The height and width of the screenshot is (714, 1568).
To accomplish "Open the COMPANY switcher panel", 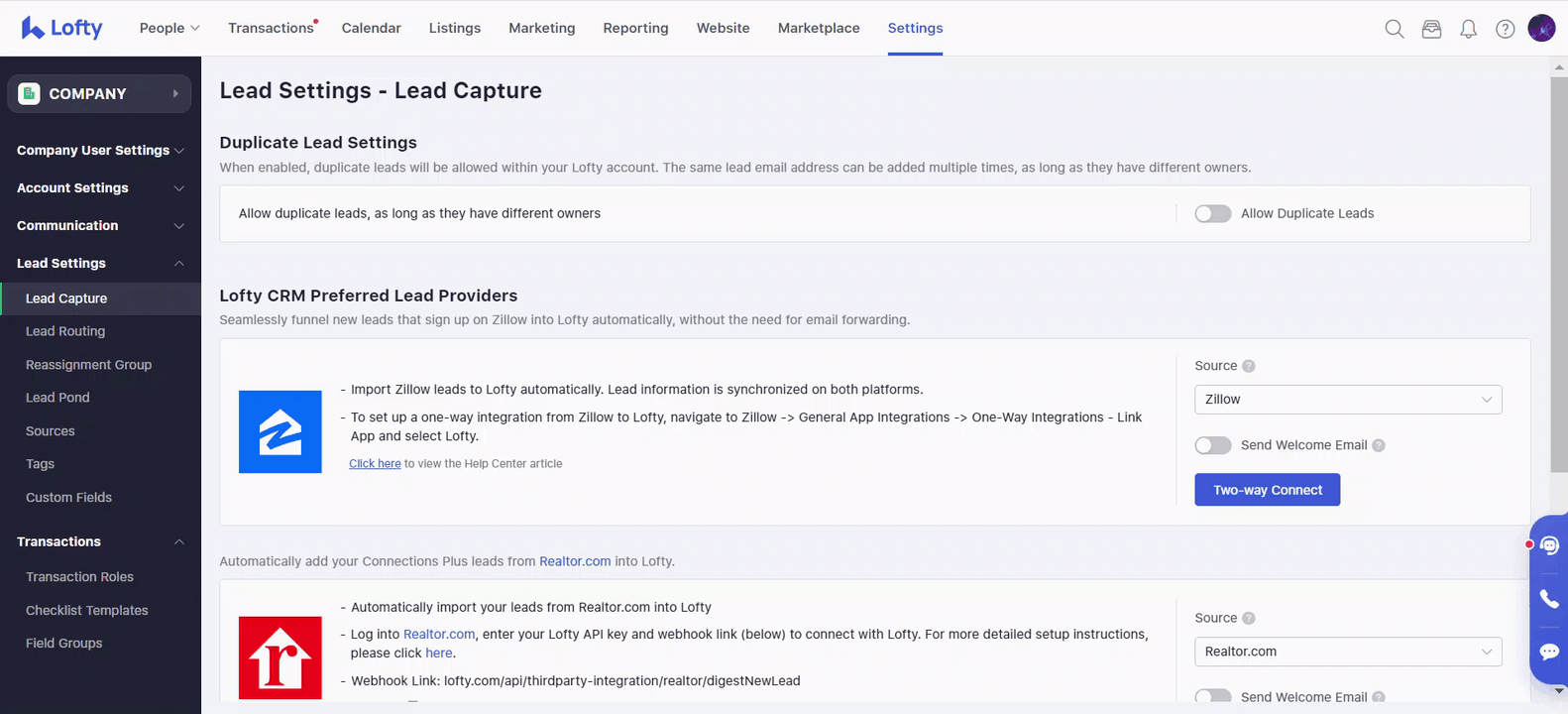I will (x=99, y=93).
